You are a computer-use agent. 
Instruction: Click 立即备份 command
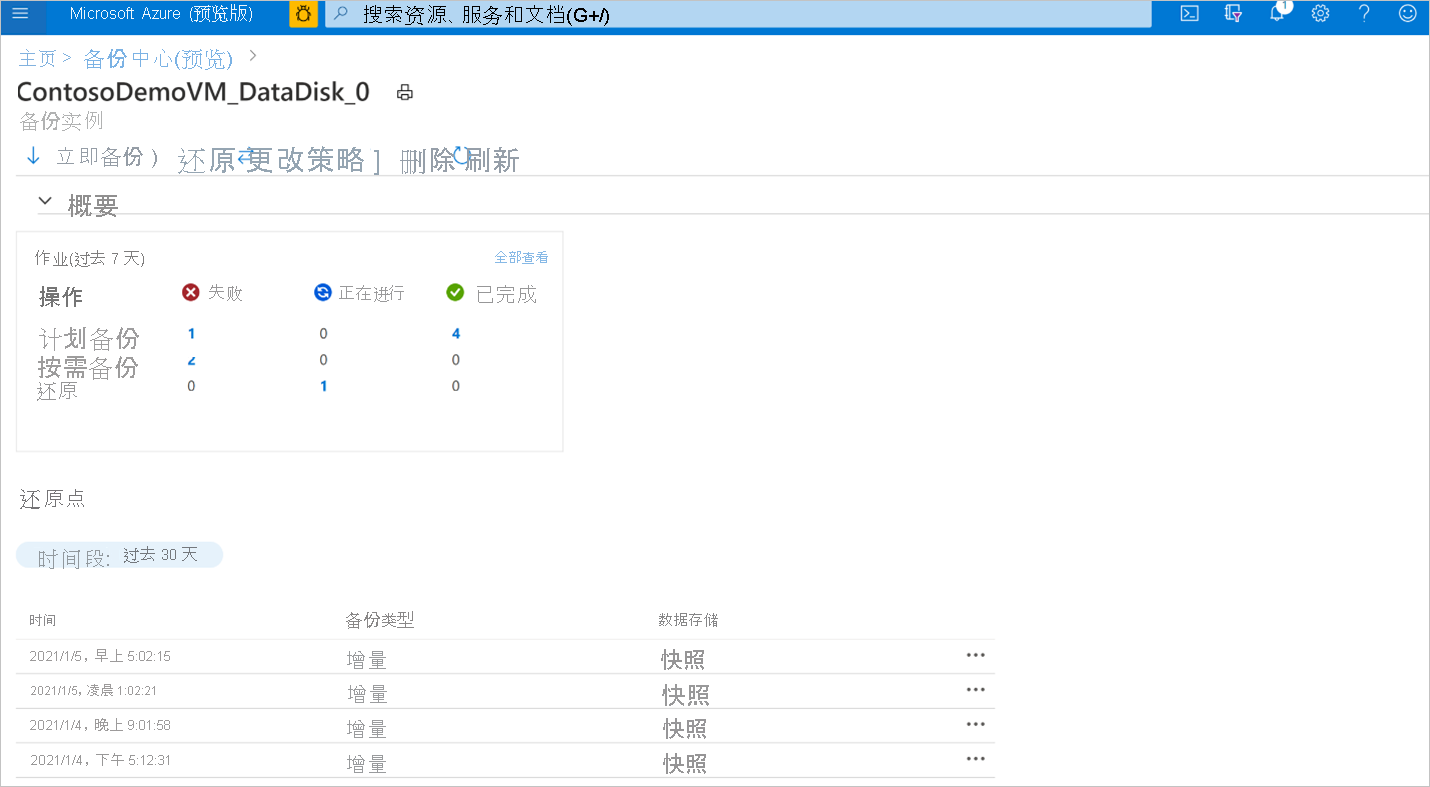pos(100,157)
